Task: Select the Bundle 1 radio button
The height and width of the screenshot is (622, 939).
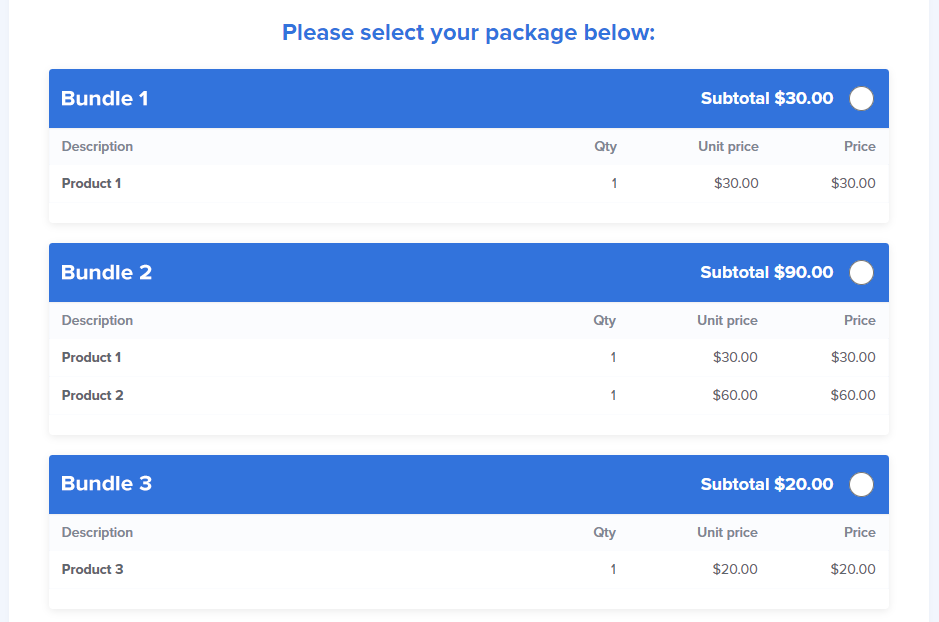Action: click(861, 98)
